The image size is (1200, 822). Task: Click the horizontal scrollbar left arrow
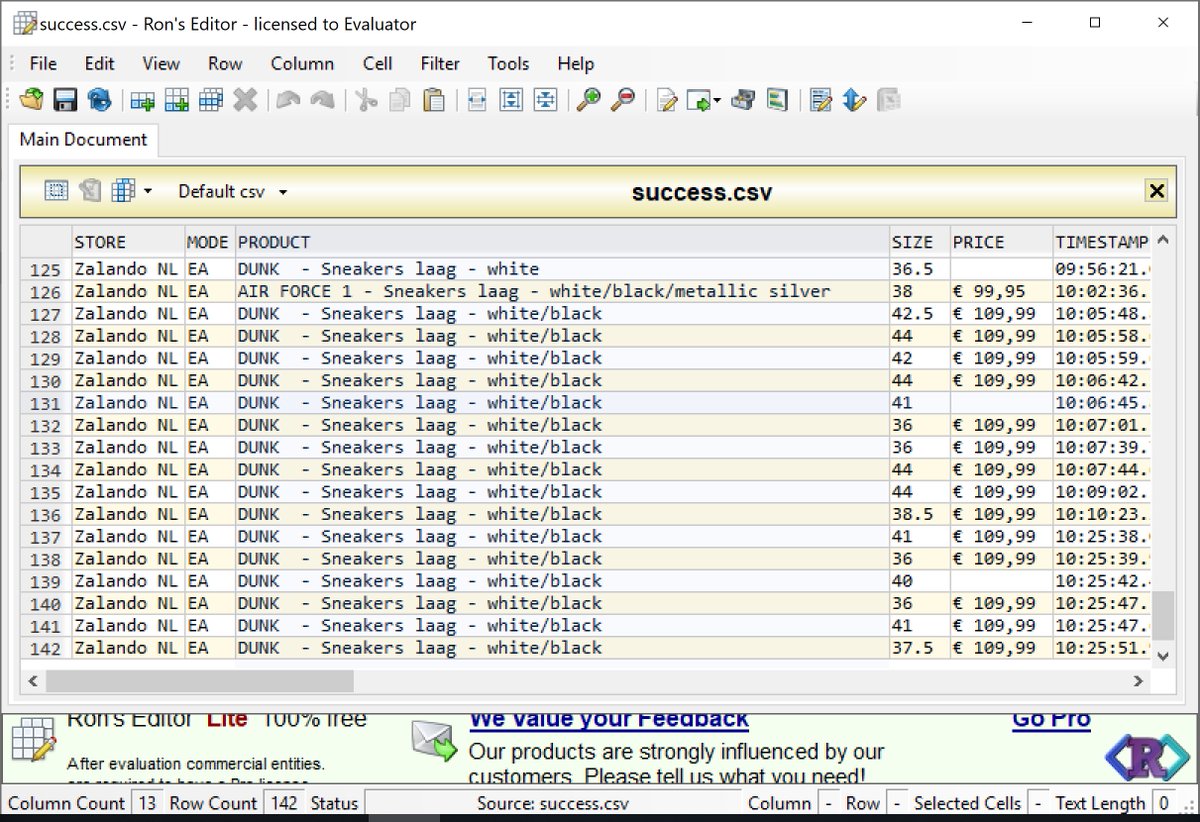[x=33, y=681]
